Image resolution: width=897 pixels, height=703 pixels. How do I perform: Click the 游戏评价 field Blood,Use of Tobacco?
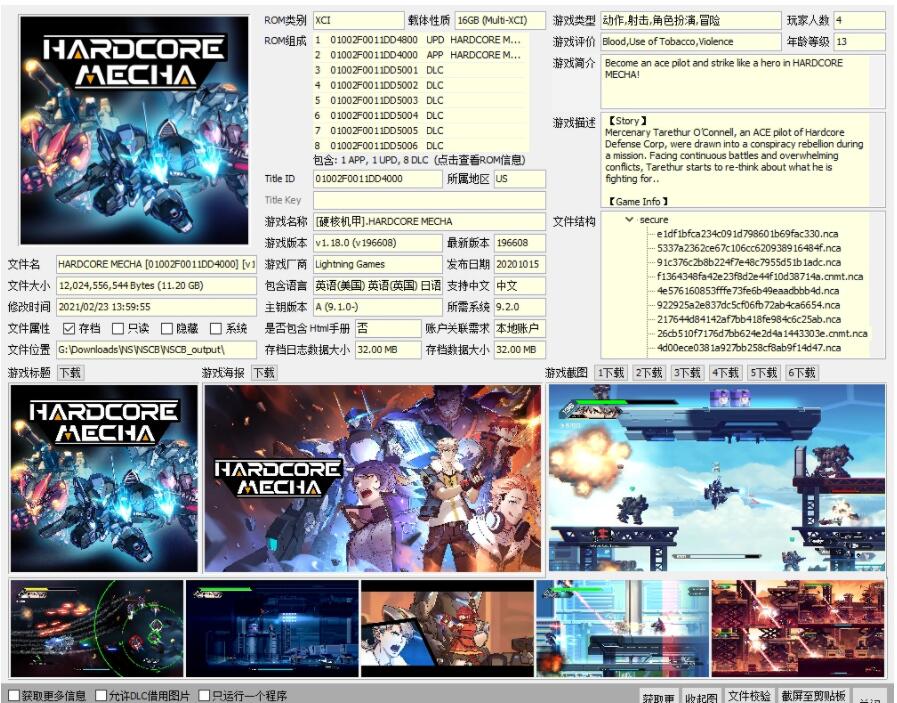690,41
